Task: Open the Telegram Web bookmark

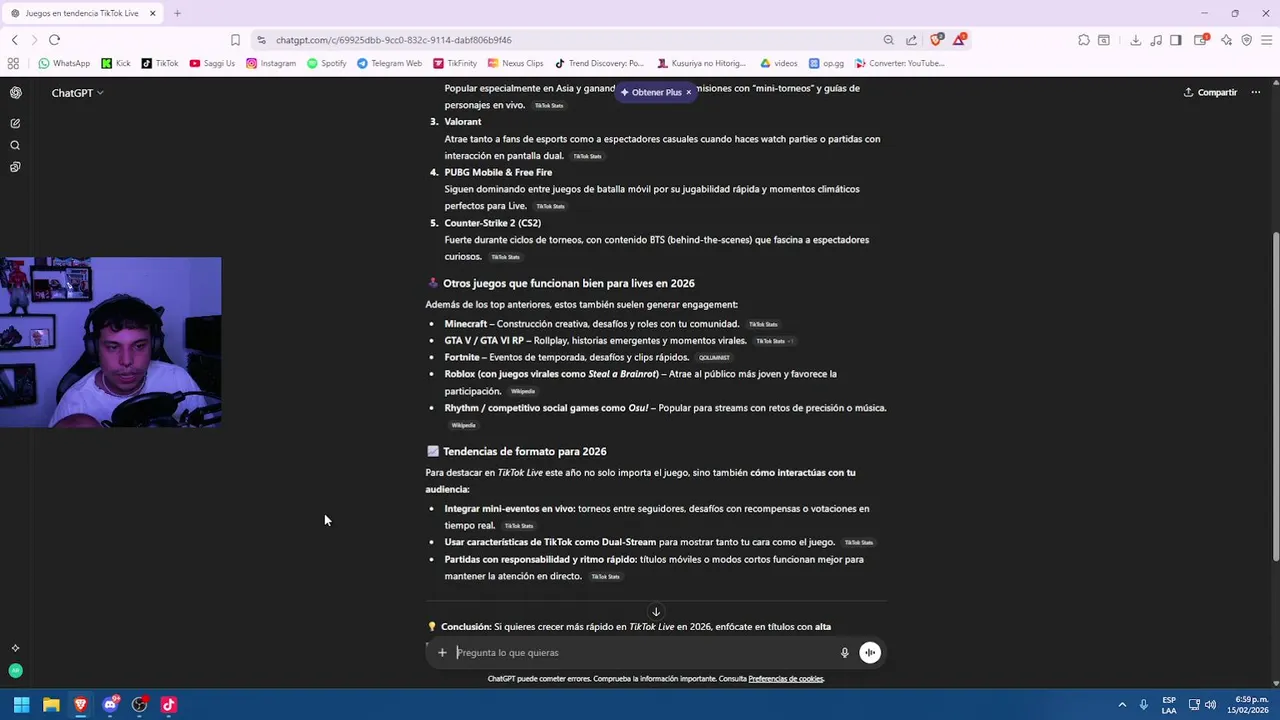Action: point(390,63)
